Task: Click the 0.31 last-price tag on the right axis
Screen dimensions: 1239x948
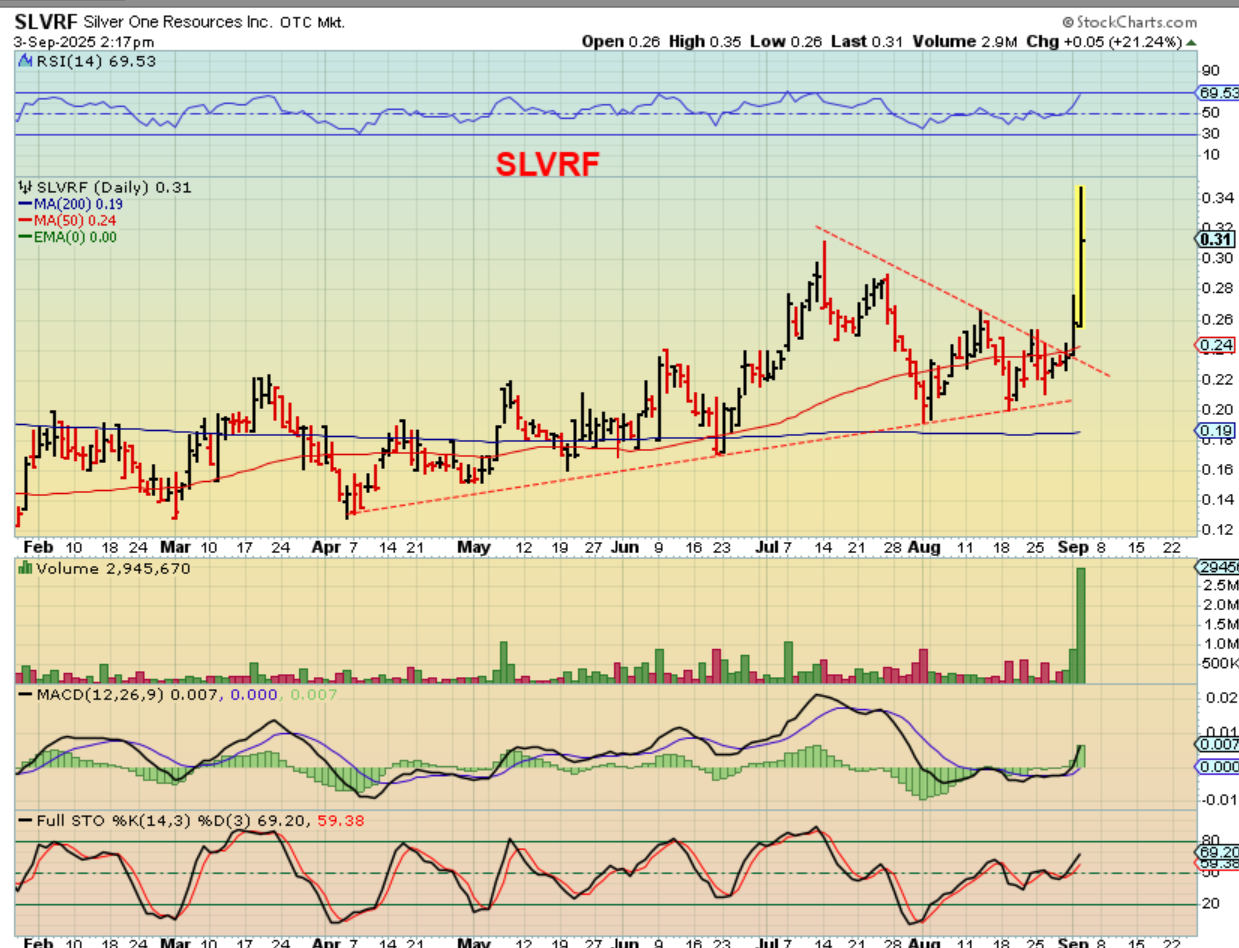Action: coord(1215,239)
